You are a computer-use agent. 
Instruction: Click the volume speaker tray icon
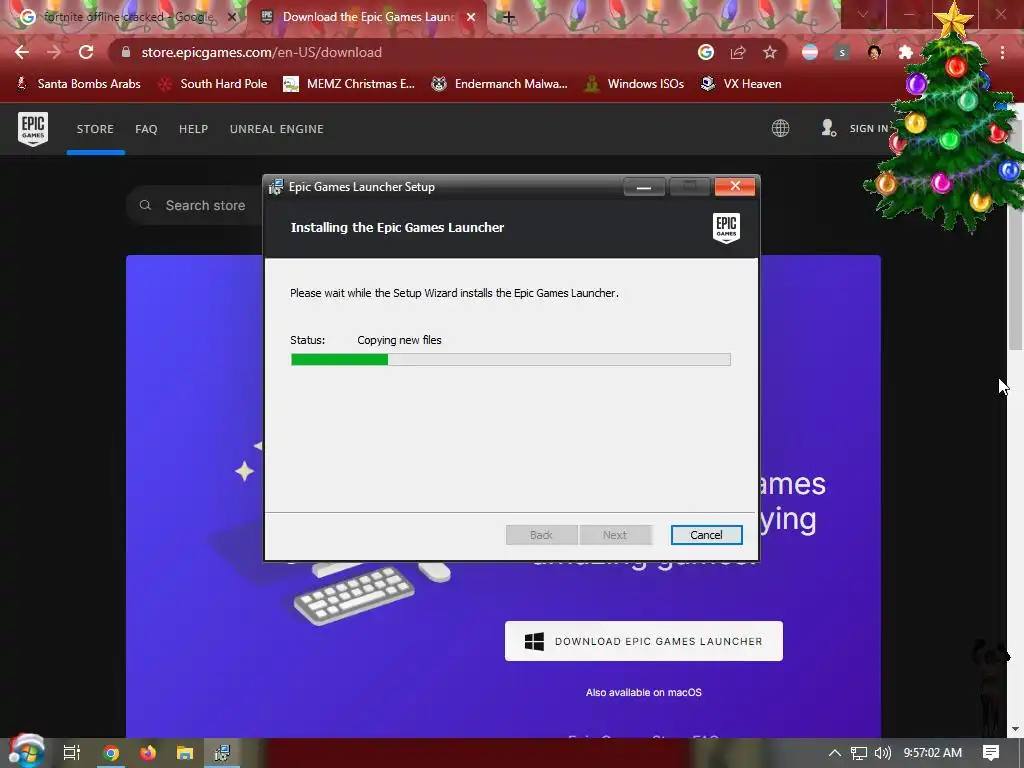(x=883, y=753)
